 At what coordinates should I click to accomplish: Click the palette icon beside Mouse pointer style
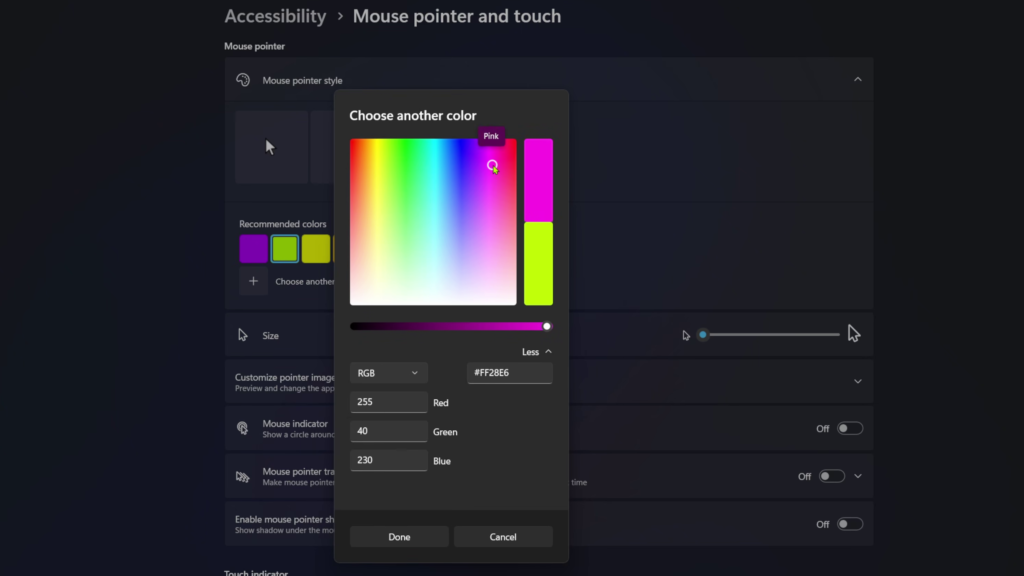pos(242,80)
